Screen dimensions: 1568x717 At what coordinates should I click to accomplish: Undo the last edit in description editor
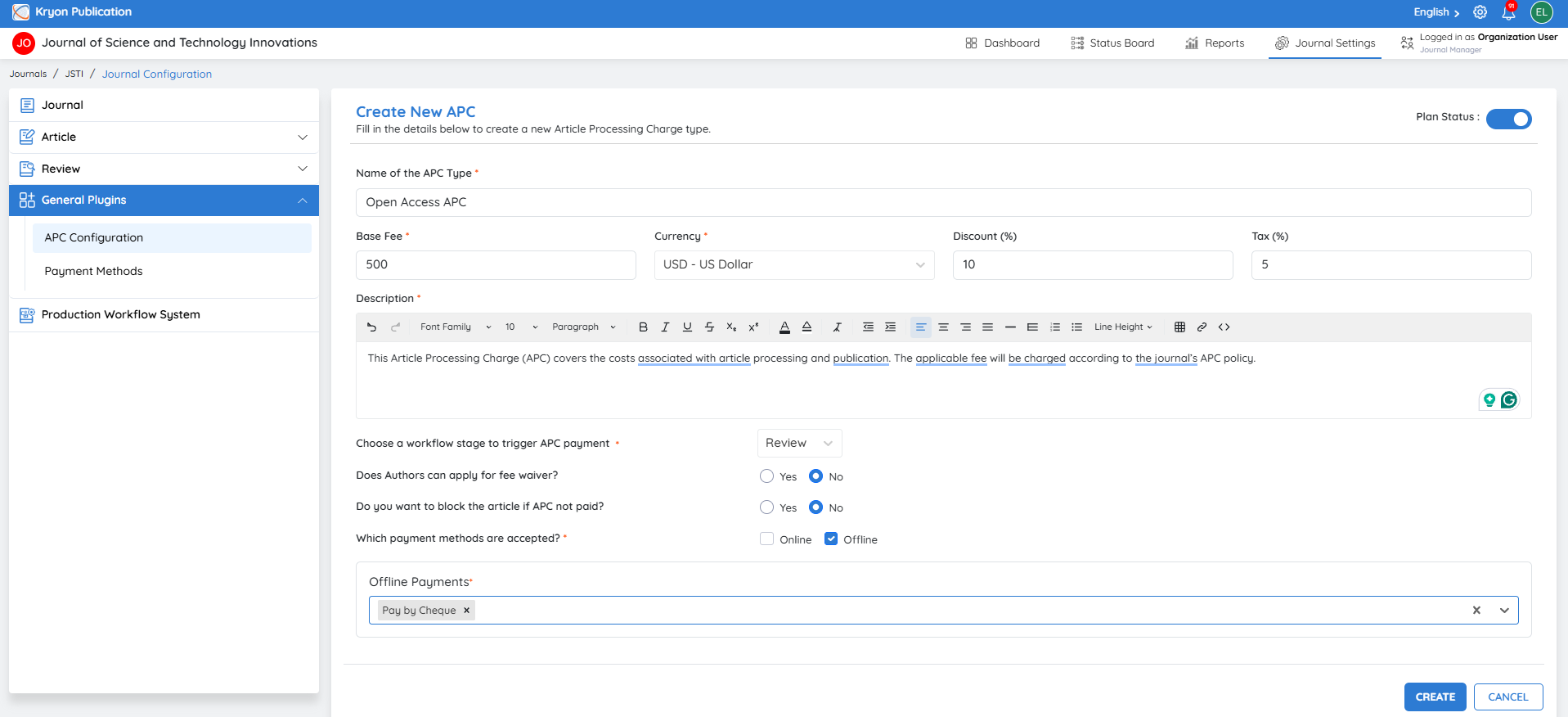[x=371, y=327]
